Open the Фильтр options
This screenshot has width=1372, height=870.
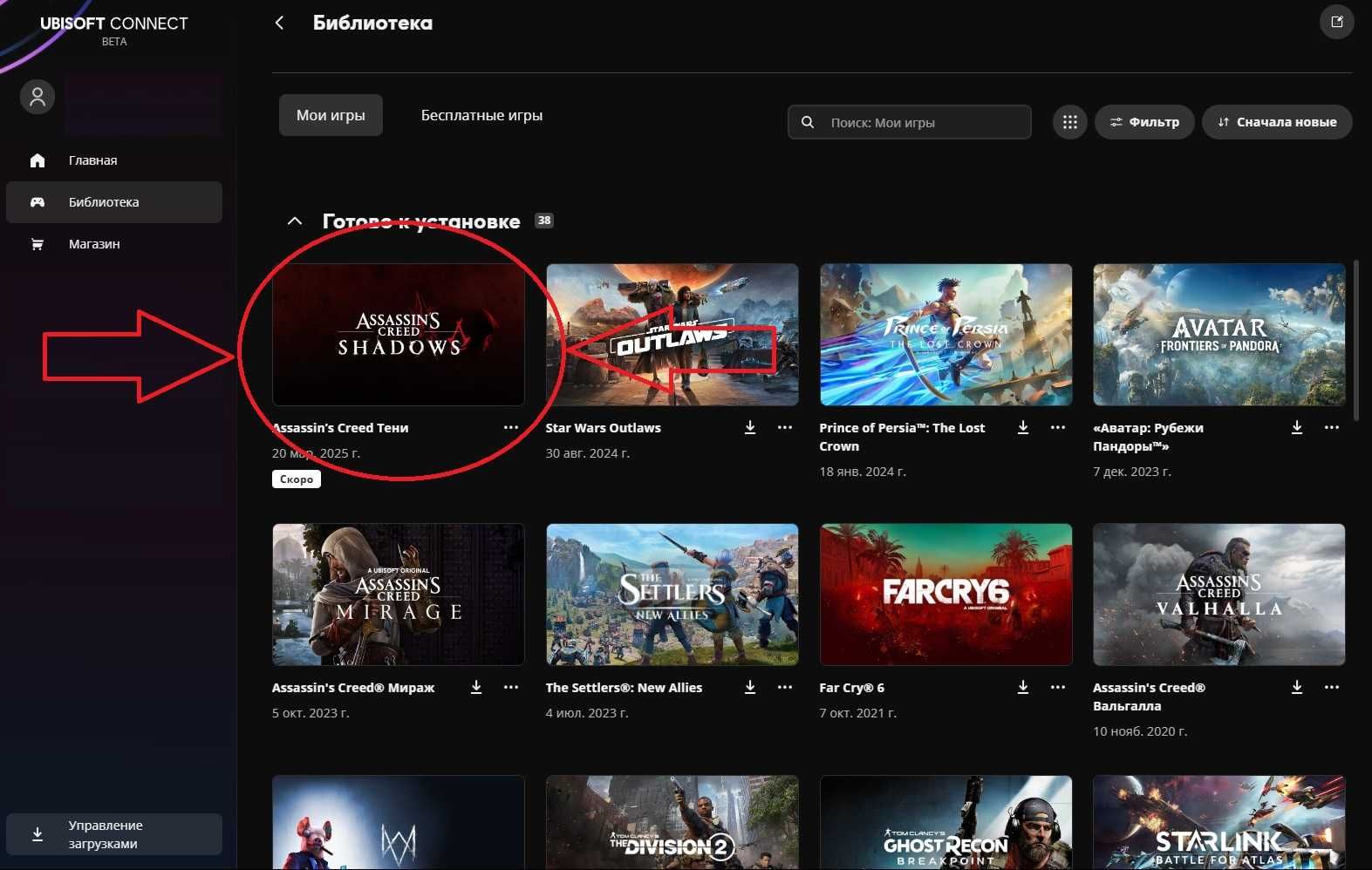pos(1144,122)
